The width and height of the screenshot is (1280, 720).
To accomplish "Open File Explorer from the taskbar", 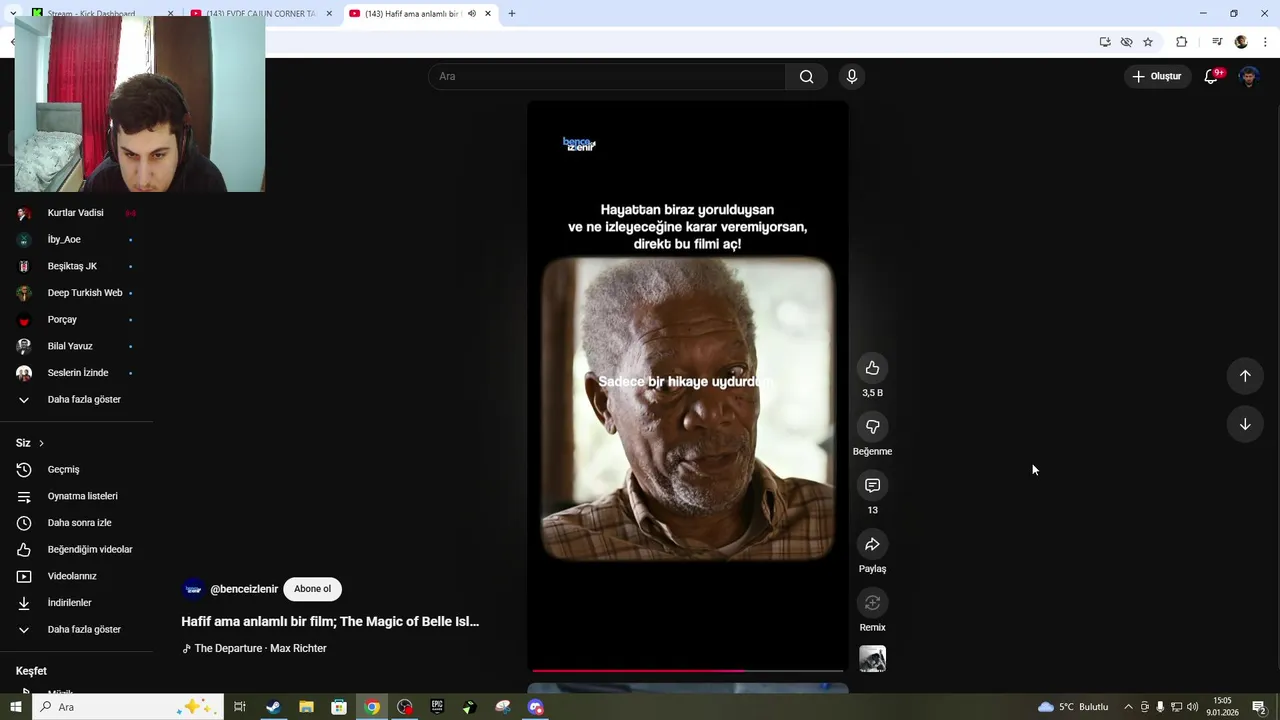I will click(x=306, y=707).
